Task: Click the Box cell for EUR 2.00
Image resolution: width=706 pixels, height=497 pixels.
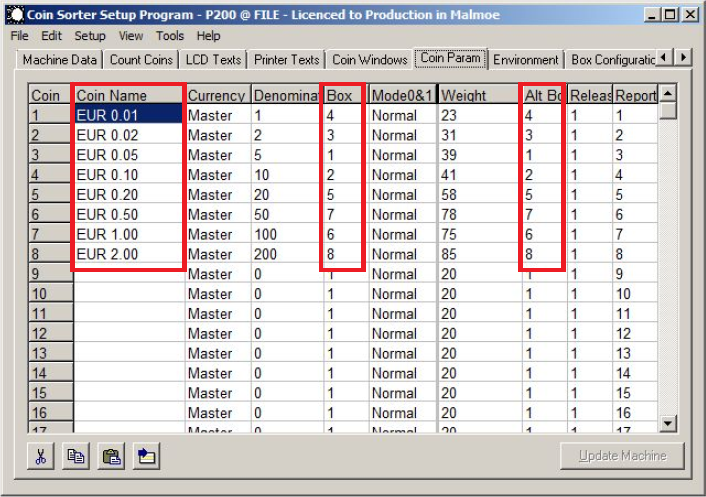Action: (x=342, y=254)
